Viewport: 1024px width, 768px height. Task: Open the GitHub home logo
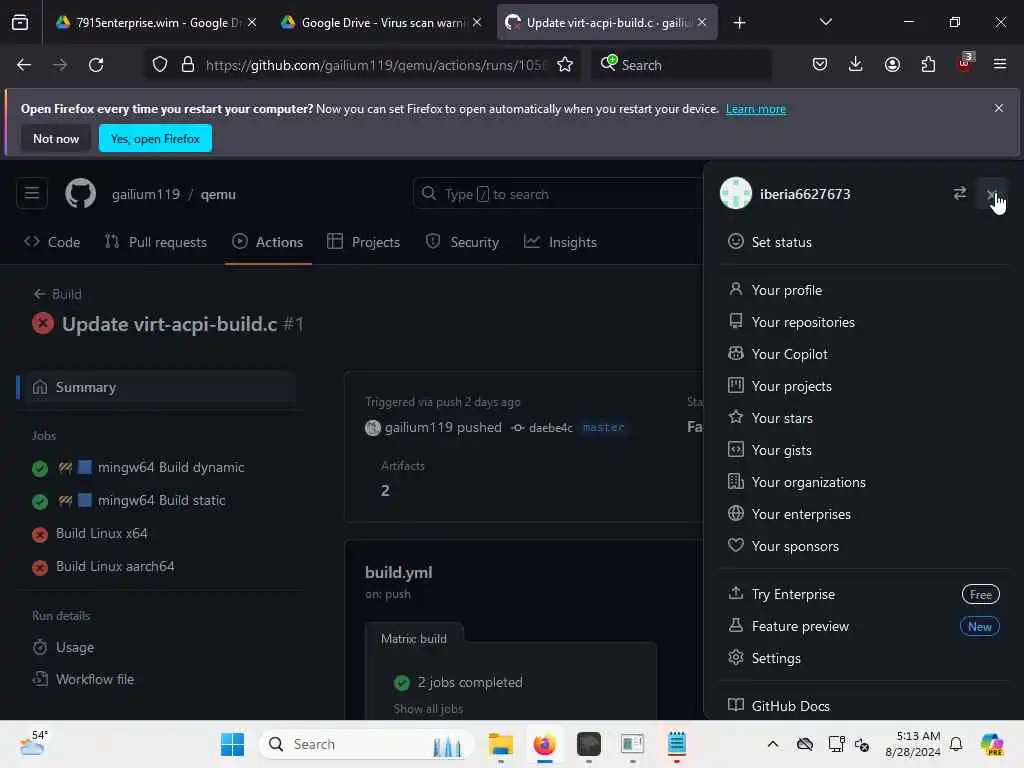[80, 194]
